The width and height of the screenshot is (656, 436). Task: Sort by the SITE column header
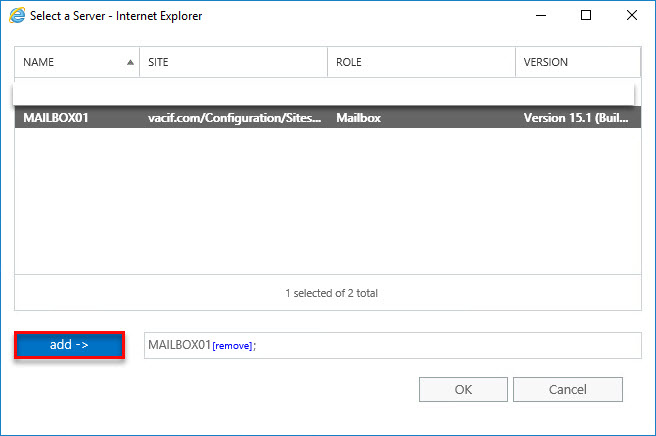[x=233, y=62]
